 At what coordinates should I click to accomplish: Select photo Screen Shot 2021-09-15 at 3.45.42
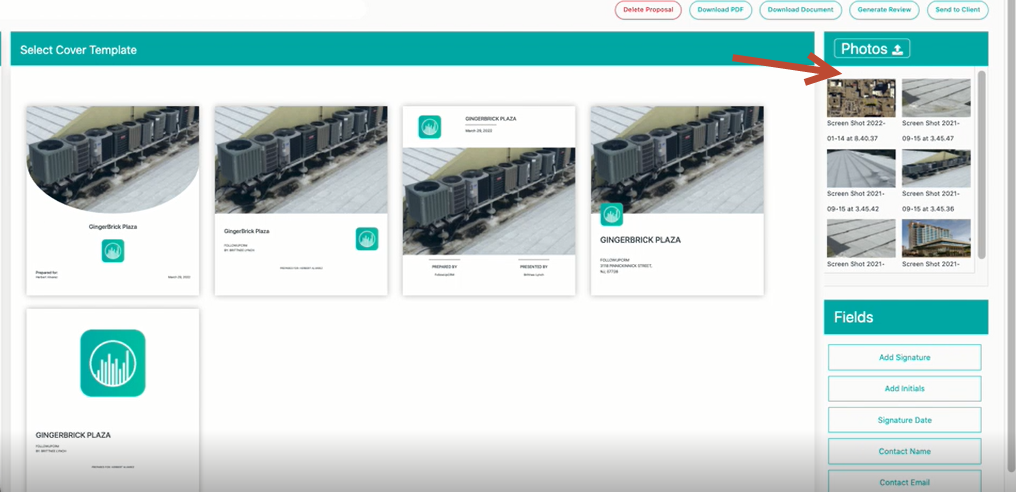(x=861, y=169)
